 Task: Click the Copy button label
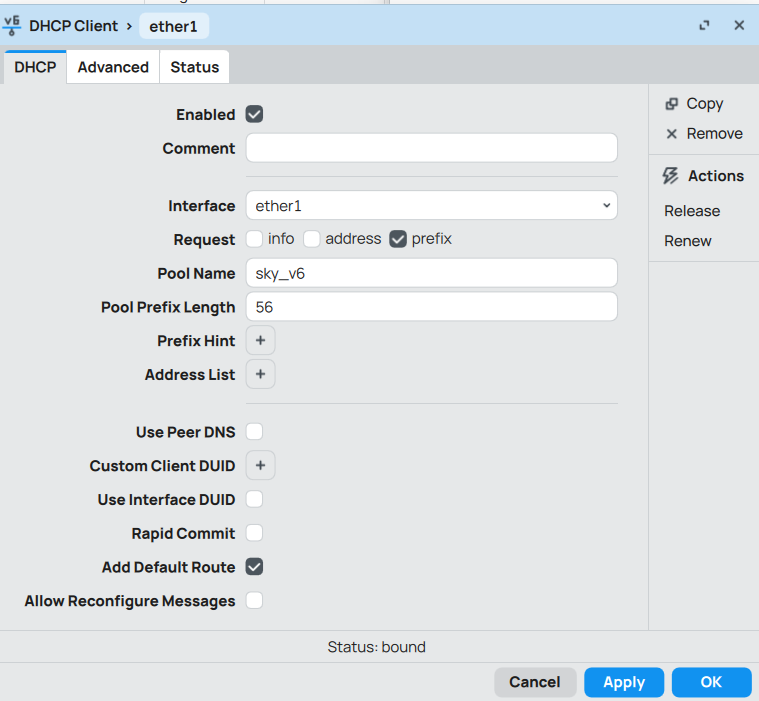705,104
